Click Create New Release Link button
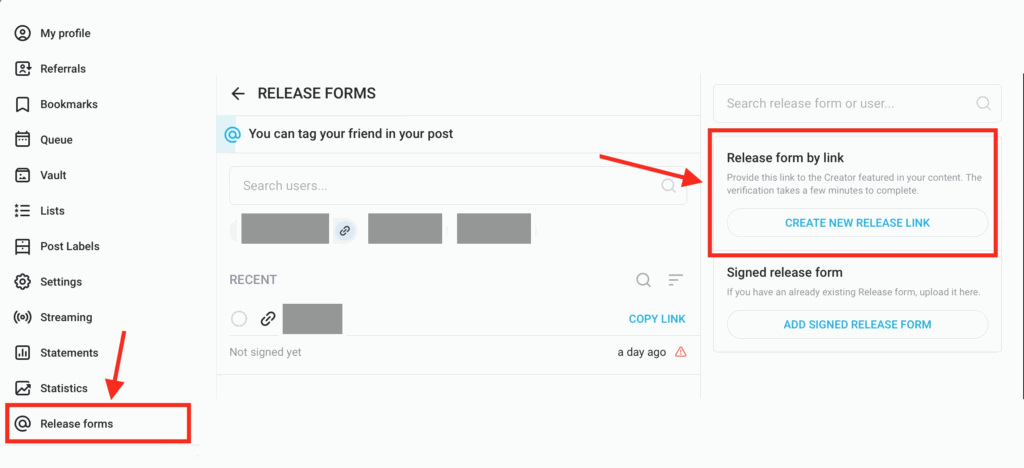Image resolution: width=1024 pixels, height=468 pixels. tap(857, 223)
